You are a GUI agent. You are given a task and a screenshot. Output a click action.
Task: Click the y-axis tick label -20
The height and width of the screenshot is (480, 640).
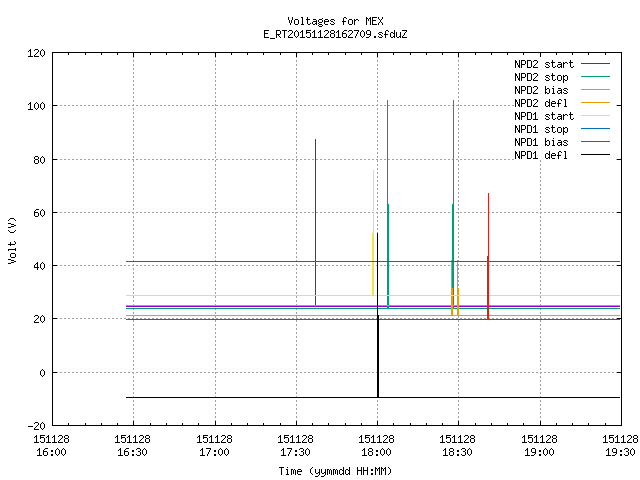click(36, 426)
